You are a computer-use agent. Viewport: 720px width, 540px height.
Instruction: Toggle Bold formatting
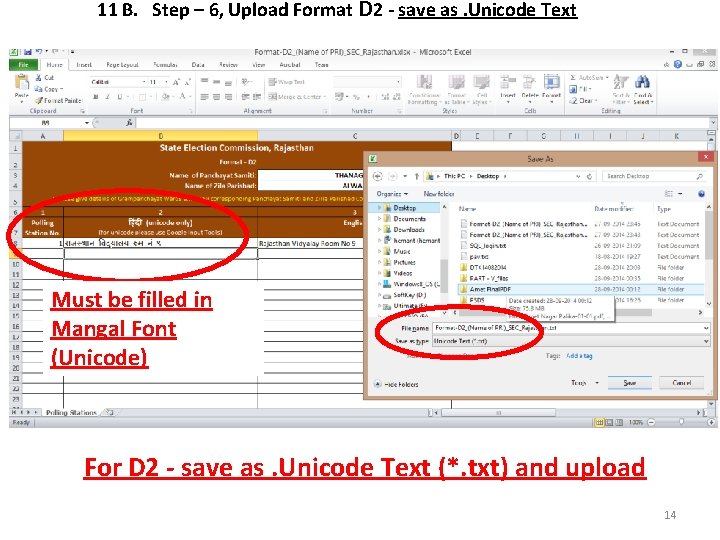96,96
